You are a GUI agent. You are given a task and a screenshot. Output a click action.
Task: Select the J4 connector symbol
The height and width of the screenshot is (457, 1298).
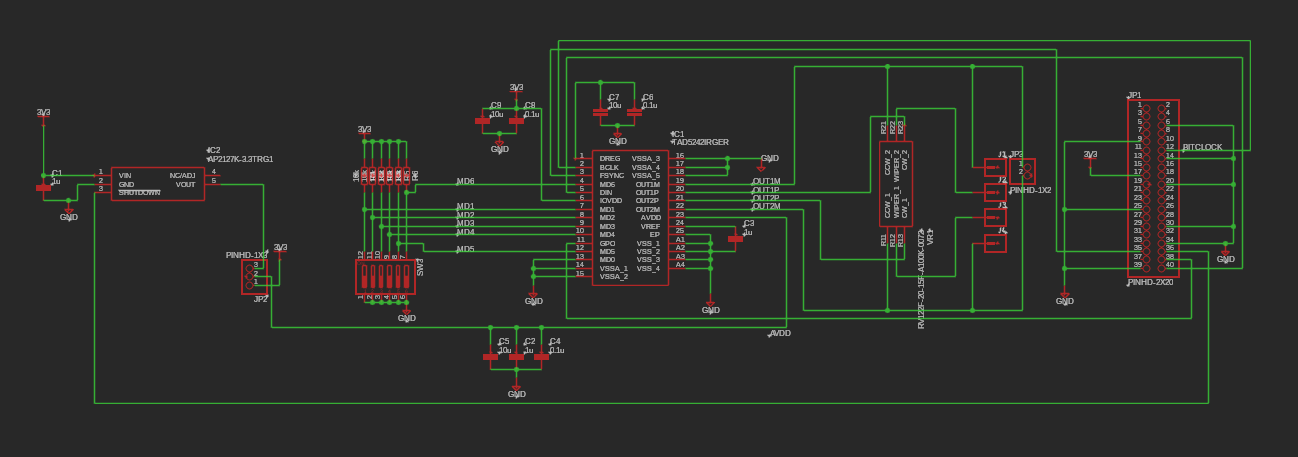click(995, 243)
